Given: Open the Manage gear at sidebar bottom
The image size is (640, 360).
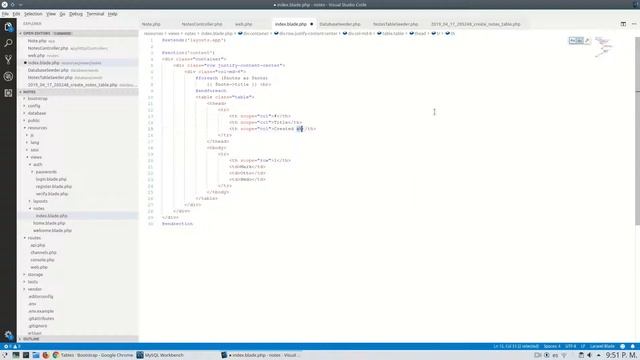Looking at the screenshot, I should click(8, 335).
